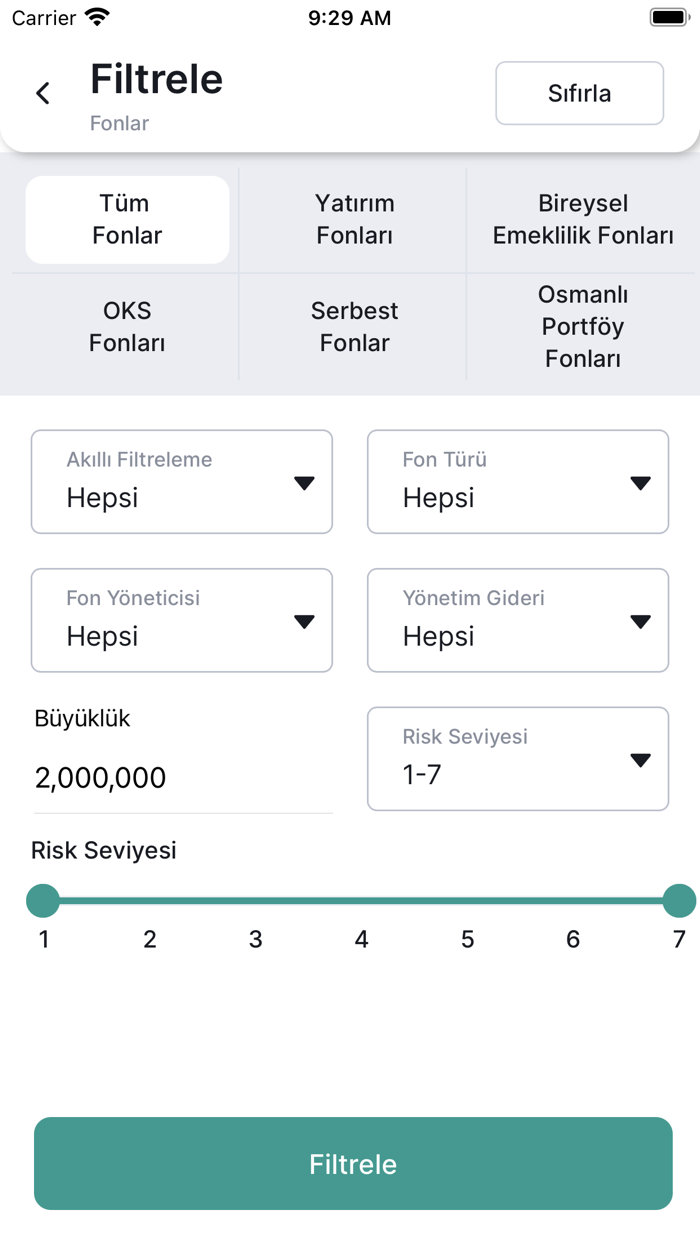Expand the Fon Yöneticisi selector
This screenshot has height=1244, width=700.
pyautogui.click(x=181, y=620)
